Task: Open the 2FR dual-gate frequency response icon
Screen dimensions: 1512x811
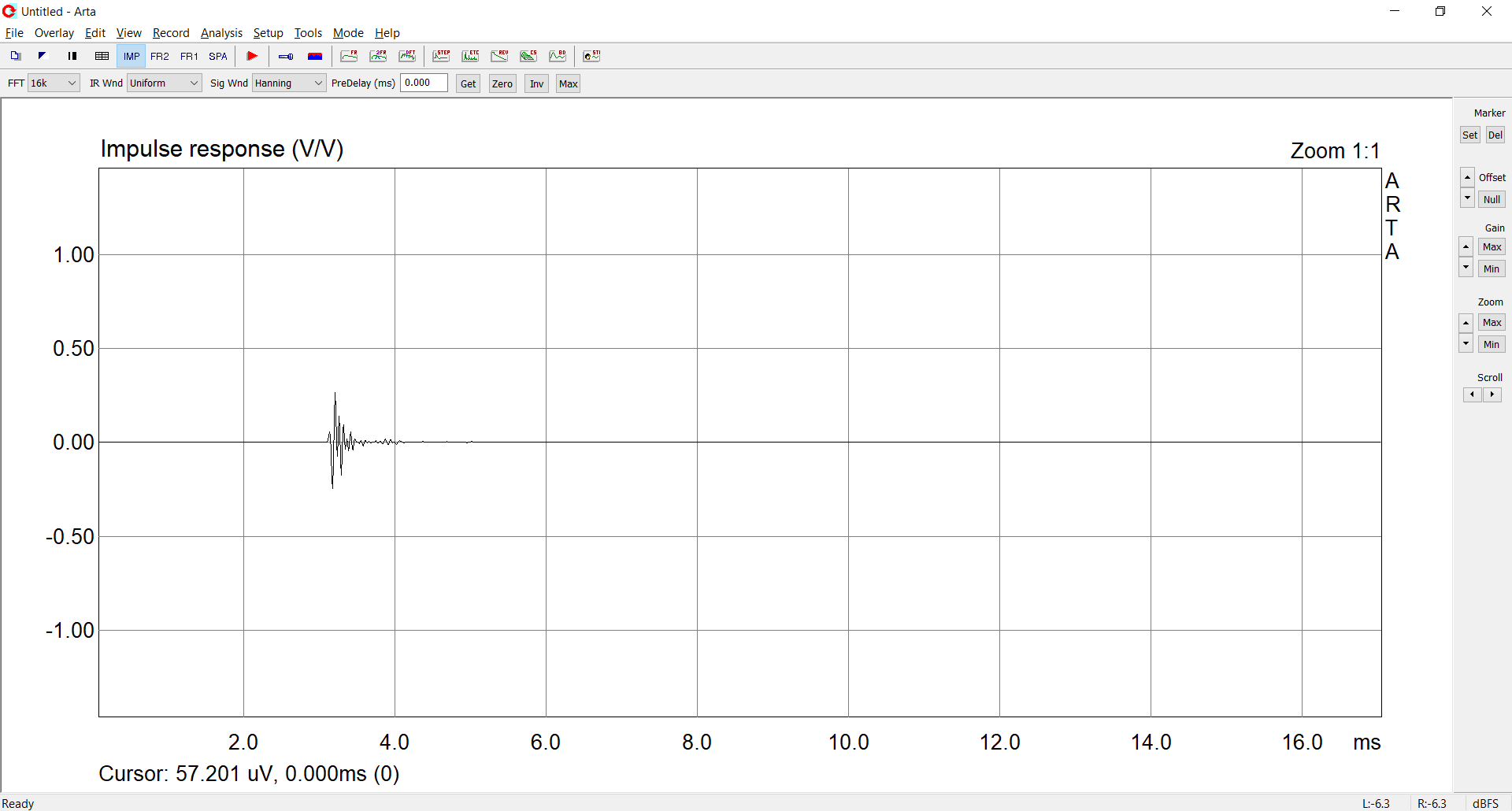Action: (x=378, y=56)
